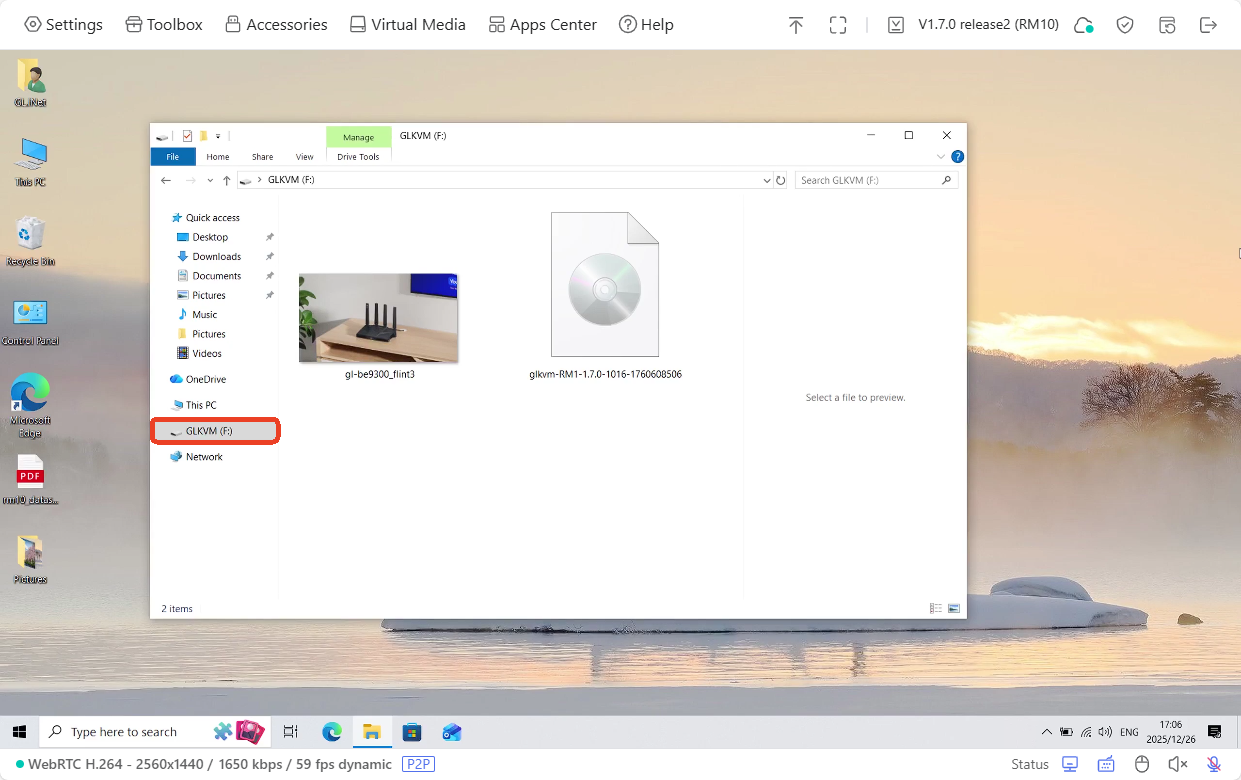Click the upload icon in the KVM top bar
1241x780 pixels.
[x=795, y=24]
